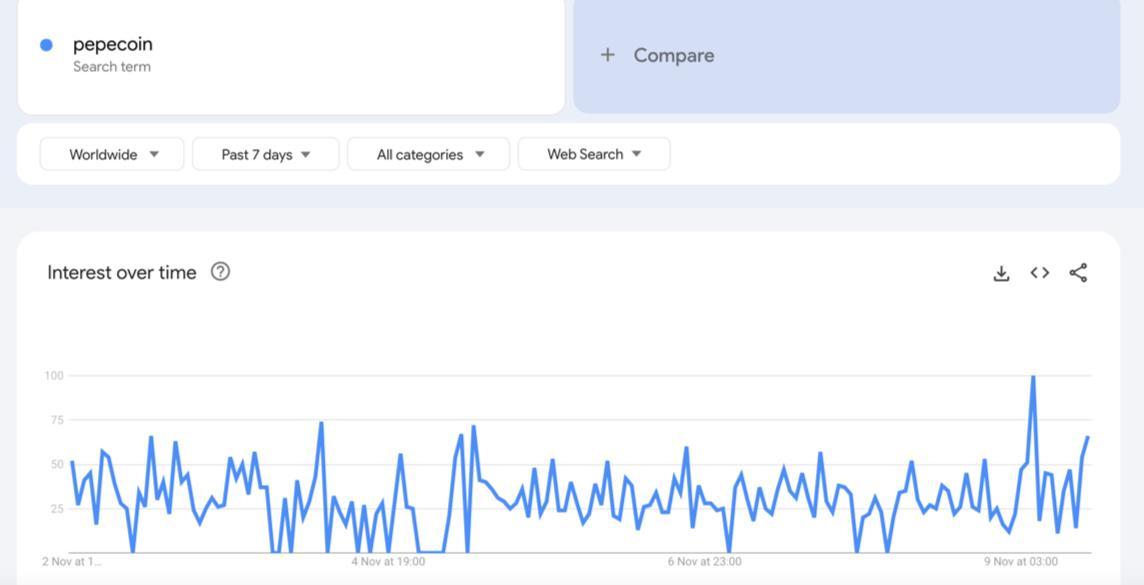Click the share icon on the chart

coord(1078,273)
